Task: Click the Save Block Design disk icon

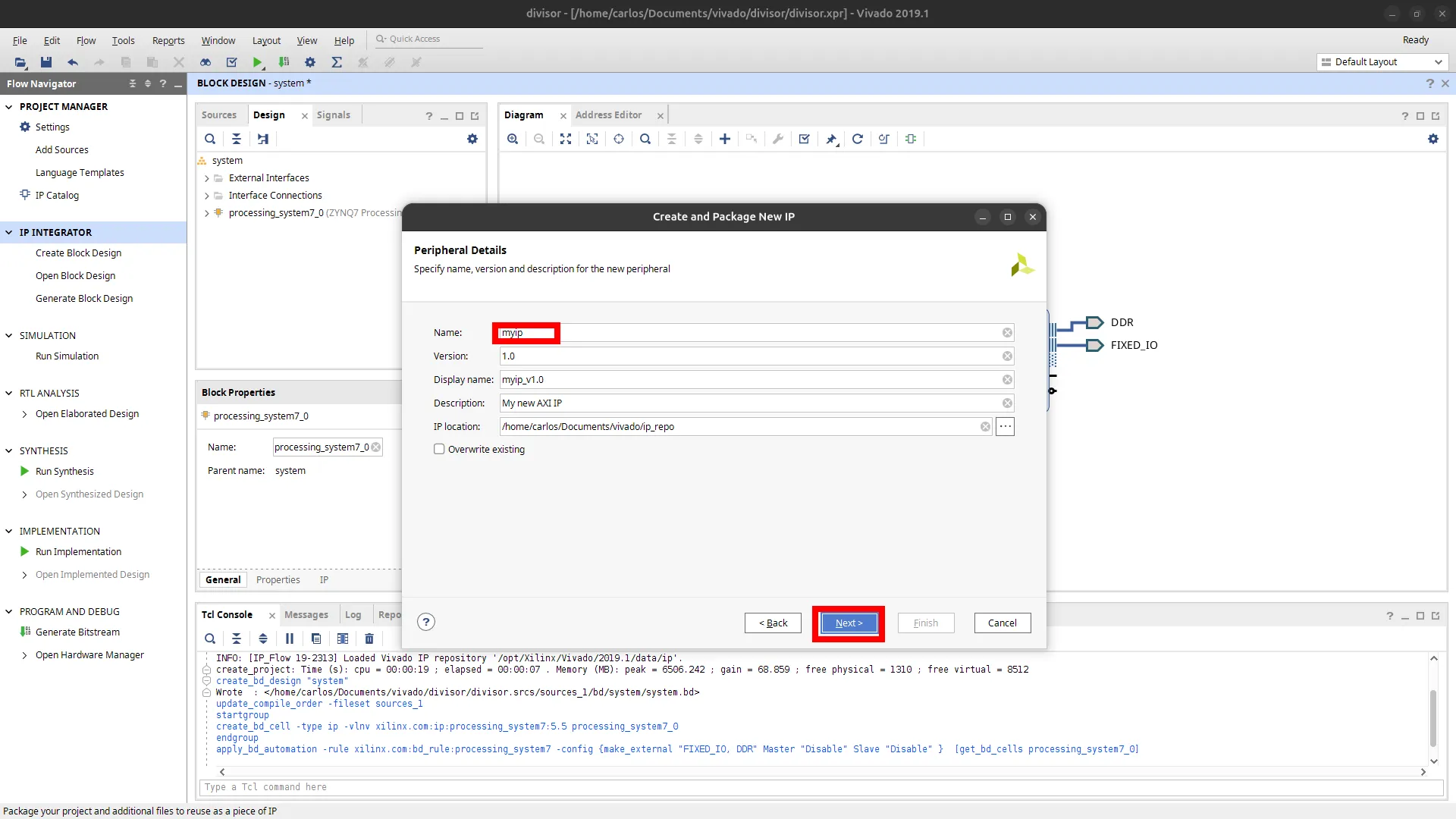Action: (46, 62)
